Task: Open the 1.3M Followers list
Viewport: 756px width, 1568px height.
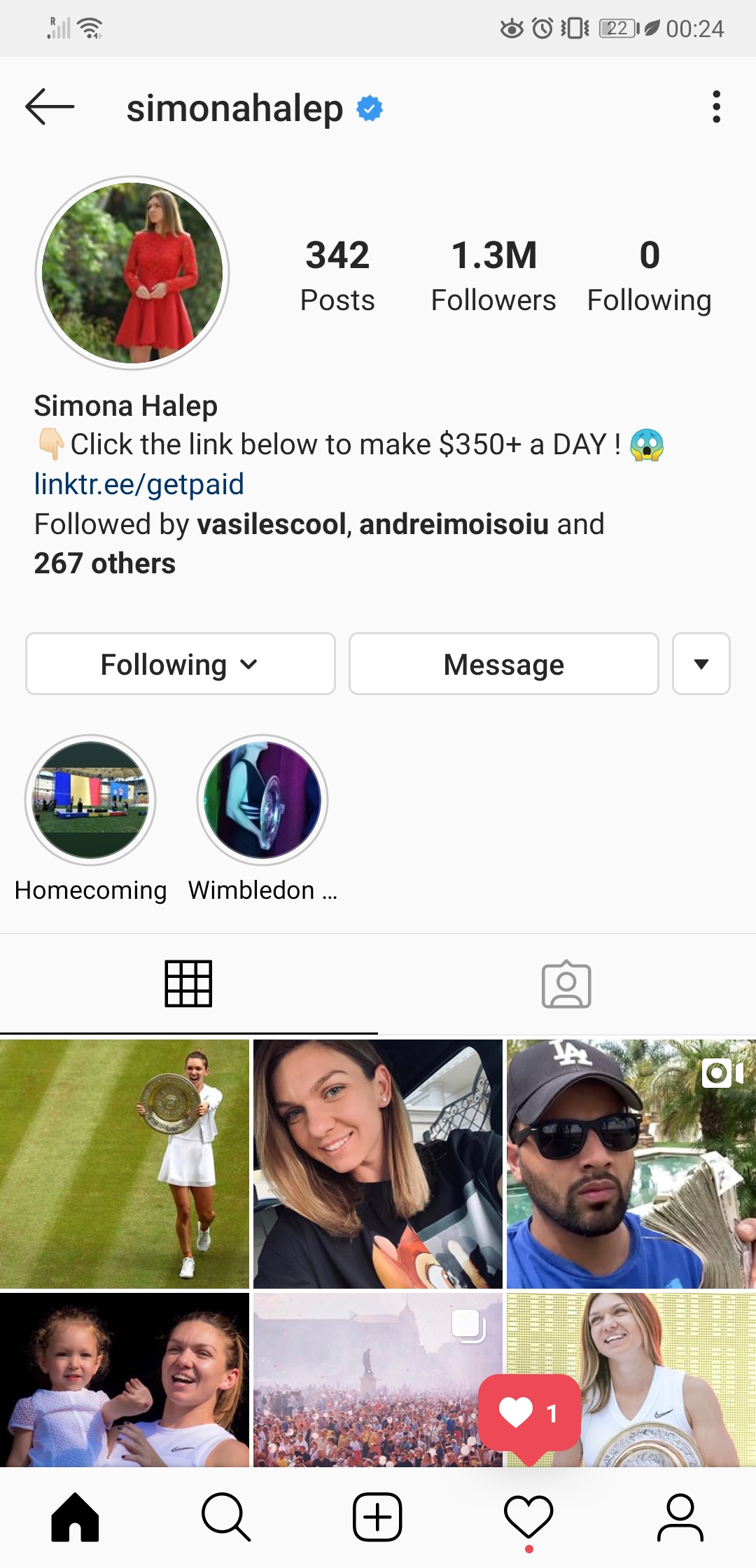Action: click(493, 274)
